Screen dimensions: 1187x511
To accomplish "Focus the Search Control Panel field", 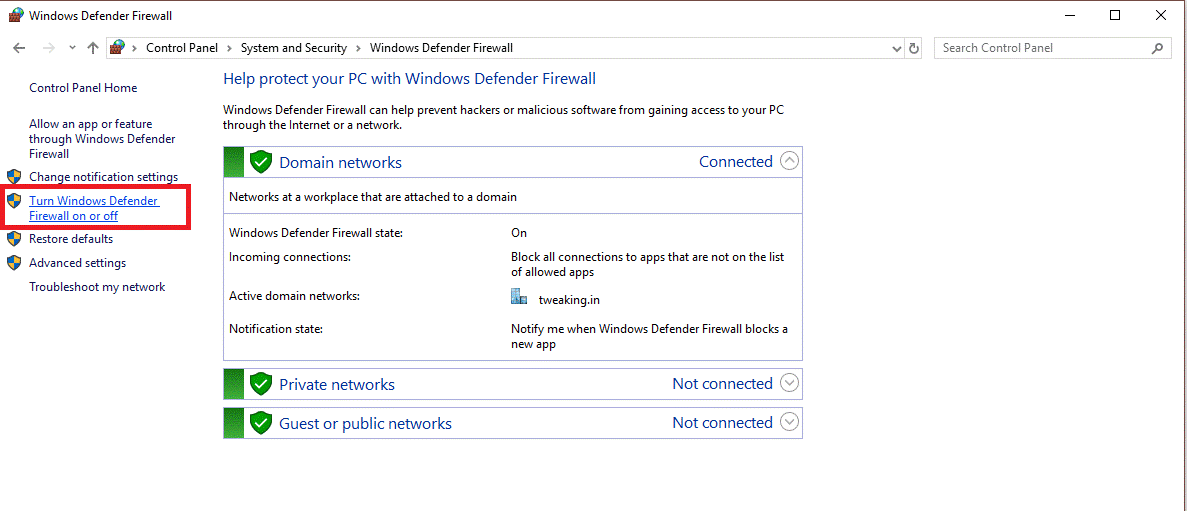I will (1052, 48).
